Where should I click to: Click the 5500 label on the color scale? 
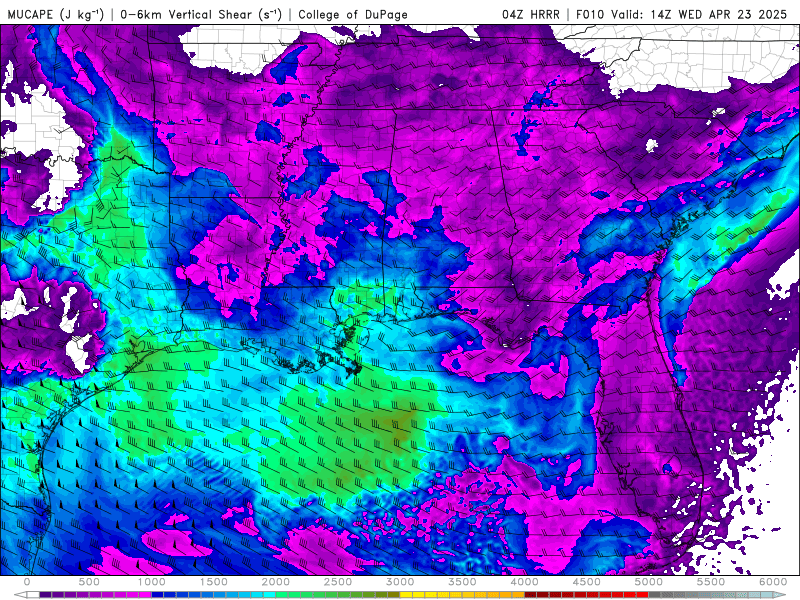711,582
